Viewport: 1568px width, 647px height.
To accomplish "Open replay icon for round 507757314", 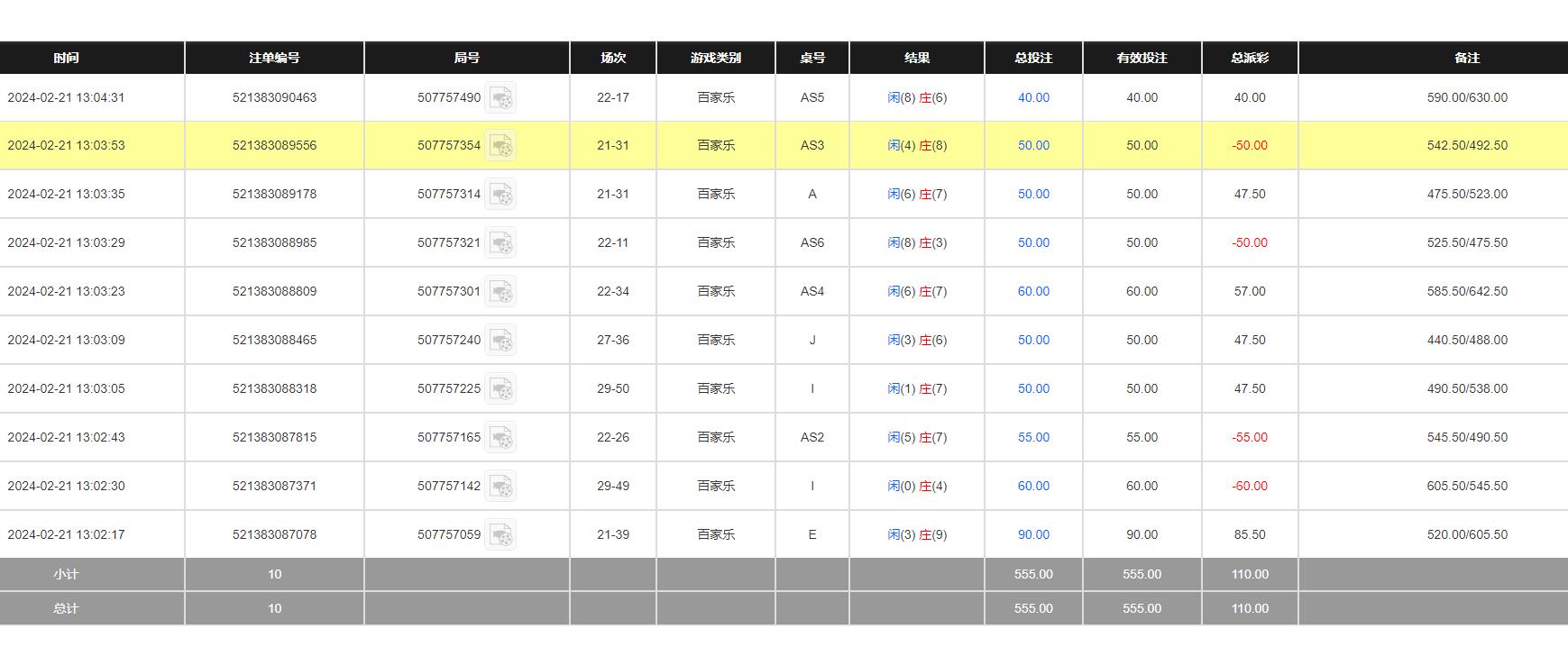I will click(x=500, y=194).
